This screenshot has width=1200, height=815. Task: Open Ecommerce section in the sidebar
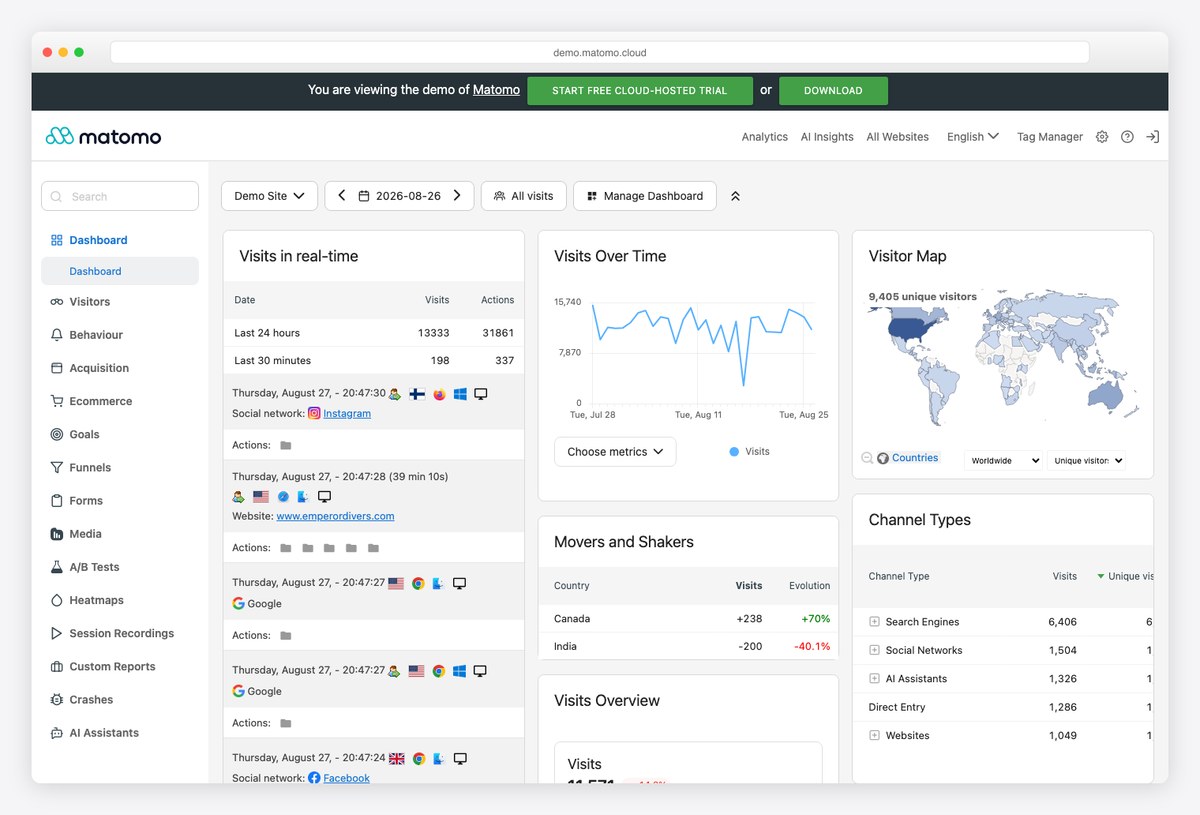120,401
